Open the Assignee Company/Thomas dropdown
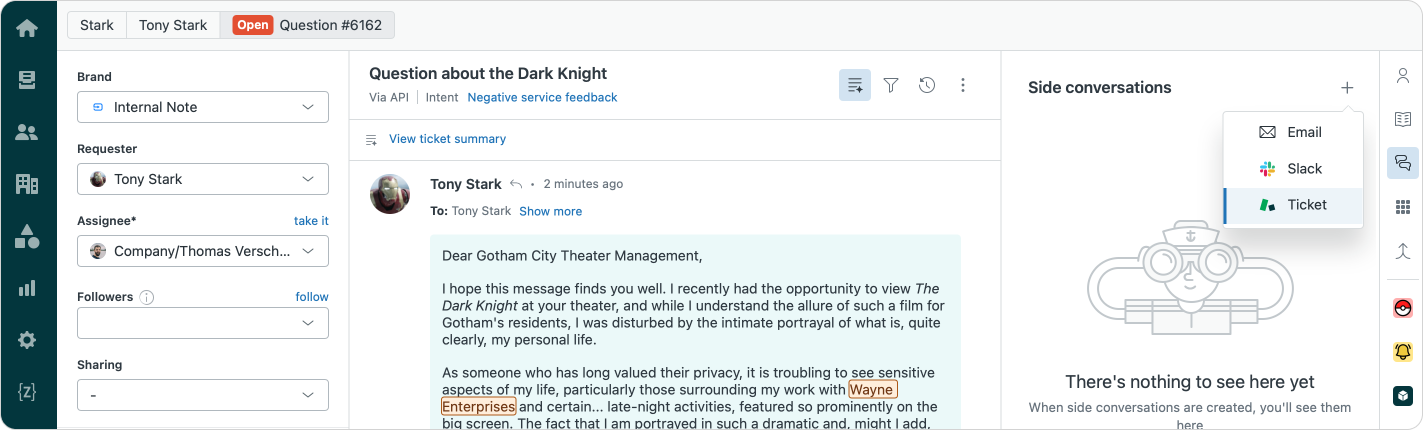 click(x=203, y=251)
